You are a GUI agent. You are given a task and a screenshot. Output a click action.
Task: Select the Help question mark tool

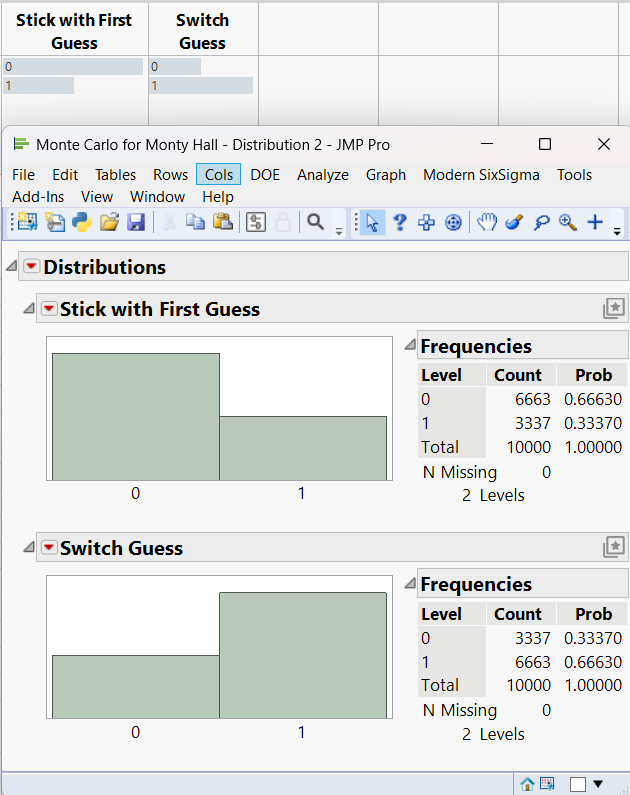(x=399, y=222)
